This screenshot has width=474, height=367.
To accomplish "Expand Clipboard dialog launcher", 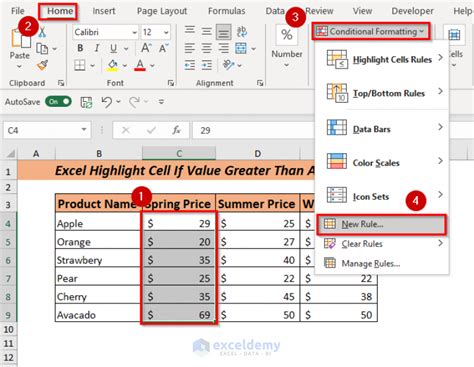I will (x=61, y=83).
